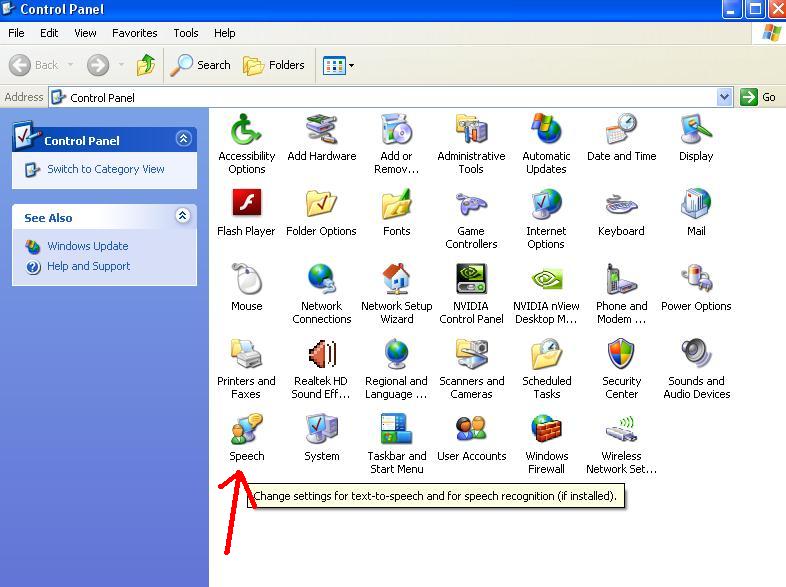This screenshot has width=786, height=587.
Task: Select the Flash Player icon
Action: point(246,204)
